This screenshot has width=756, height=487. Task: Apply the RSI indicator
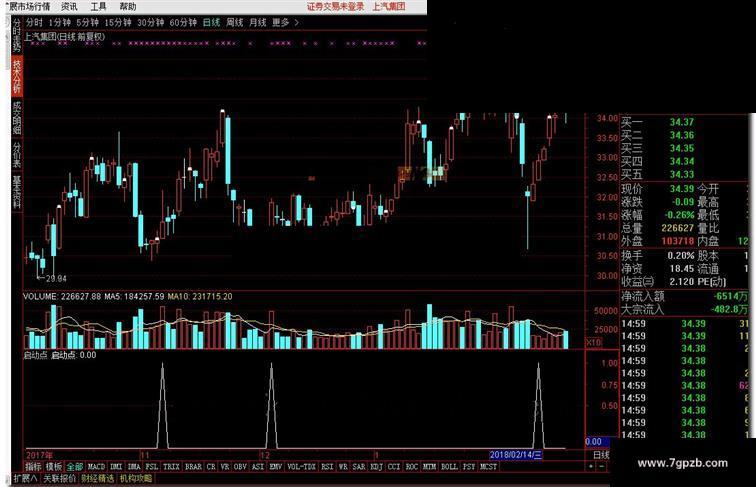click(x=327, y=467)
